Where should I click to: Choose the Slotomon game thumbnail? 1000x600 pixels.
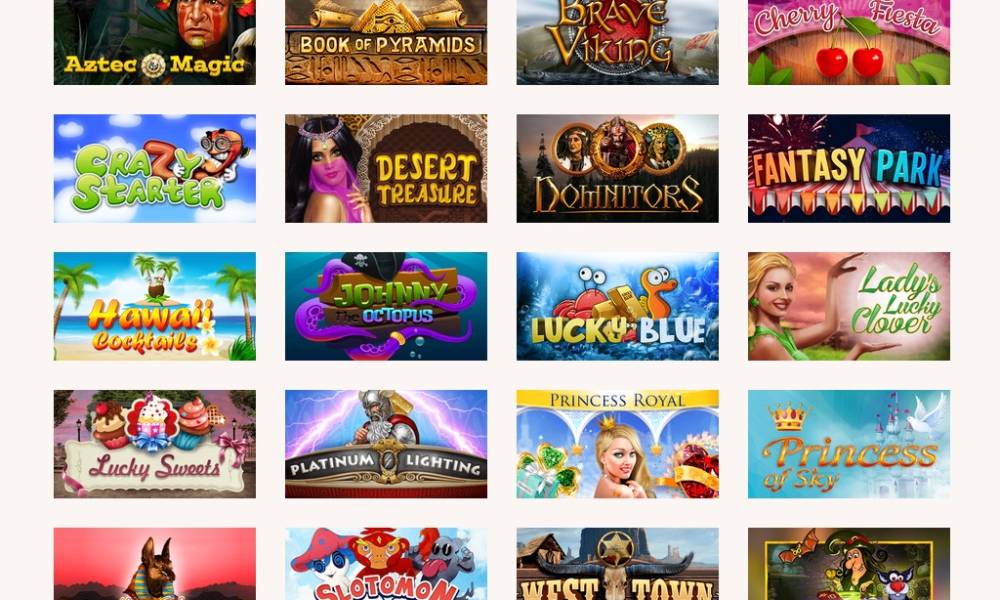pyautogui.click(x=386, y=564)
